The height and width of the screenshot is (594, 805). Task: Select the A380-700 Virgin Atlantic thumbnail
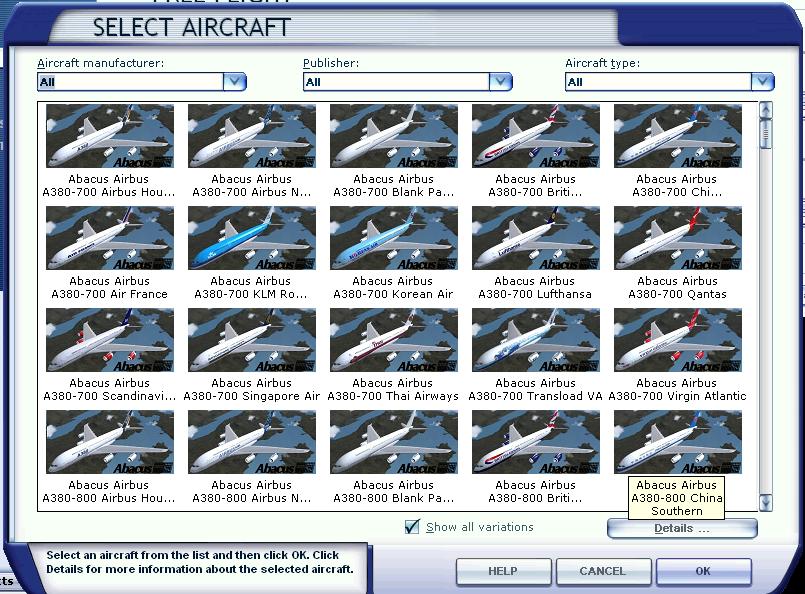click(678, 340)
